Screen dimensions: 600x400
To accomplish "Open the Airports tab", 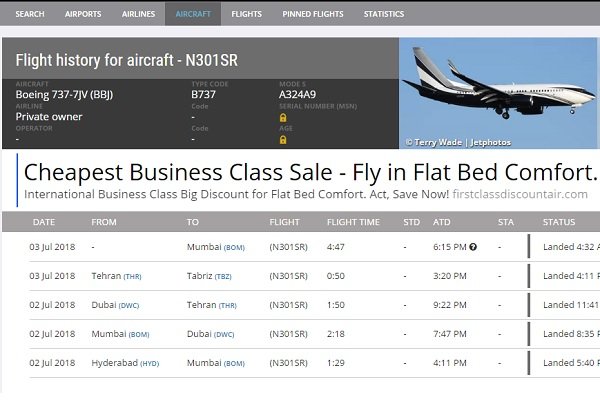I will pyautogui.click(x=83, y=14).
